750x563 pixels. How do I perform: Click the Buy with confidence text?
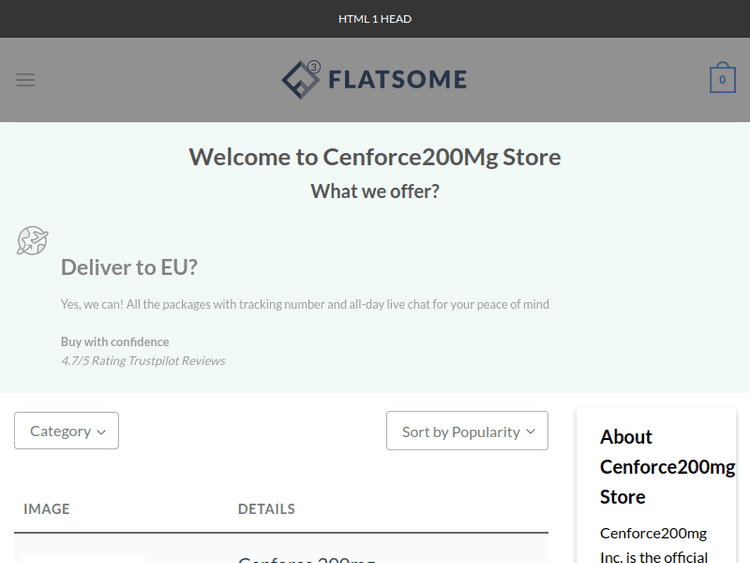coord(115,342)
